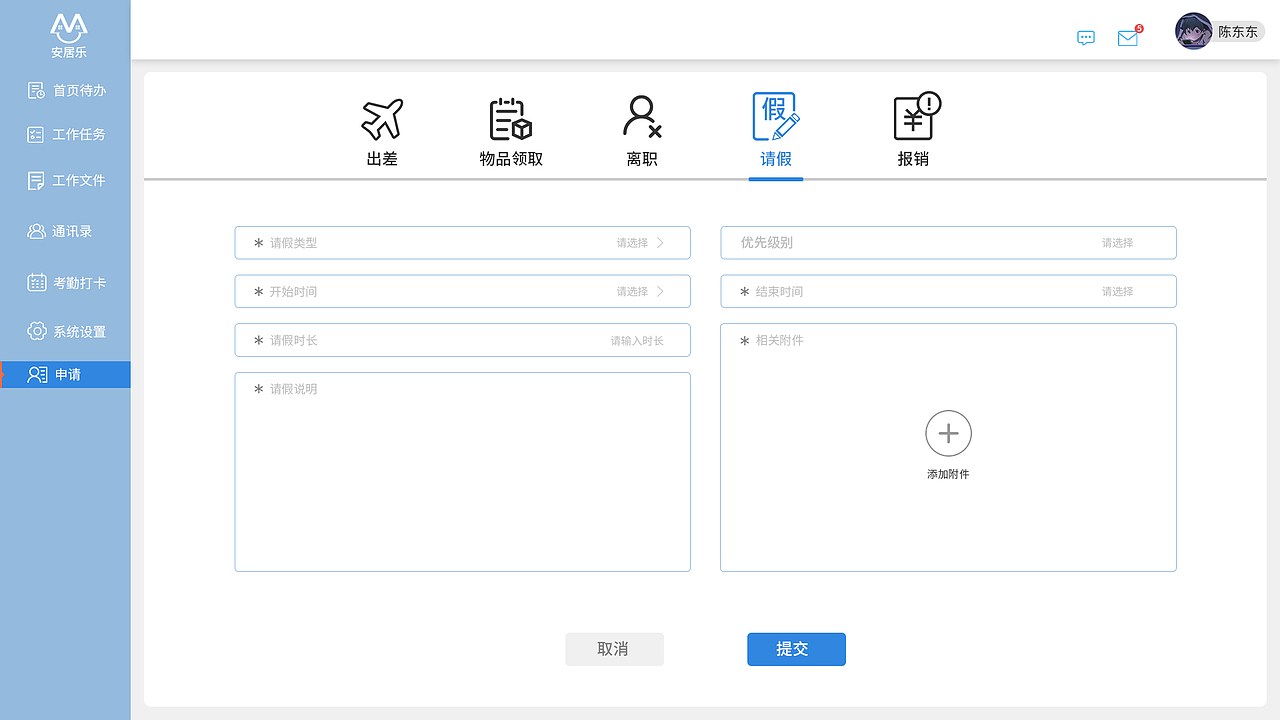This screenshot has width=1280, height=720.
Task: Switch to the 离职 tab label
Action: pos(642,159)
